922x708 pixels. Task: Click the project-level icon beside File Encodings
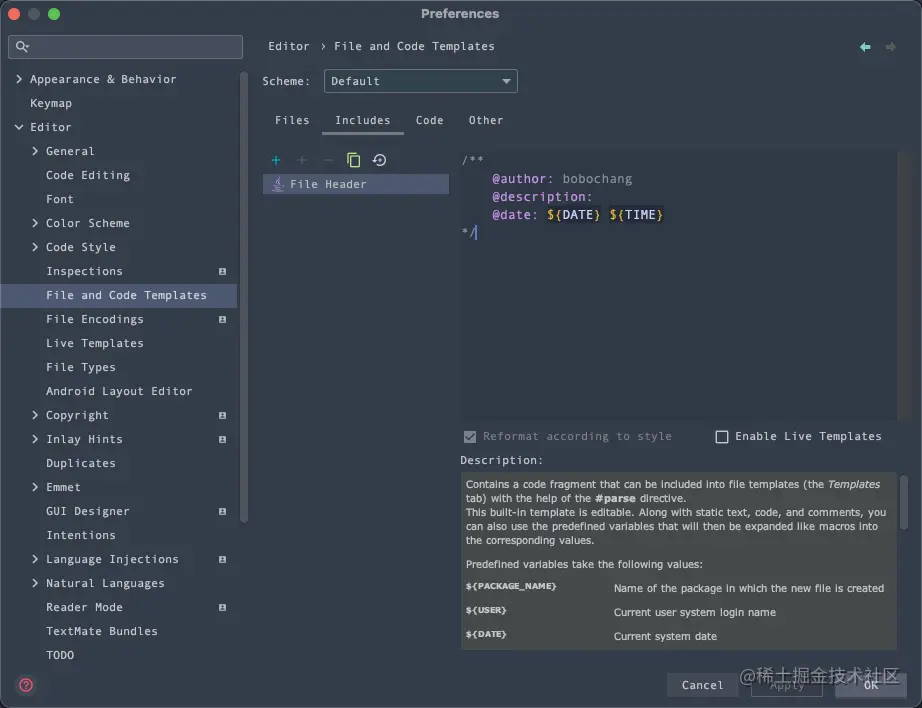[x=222, y=319]
